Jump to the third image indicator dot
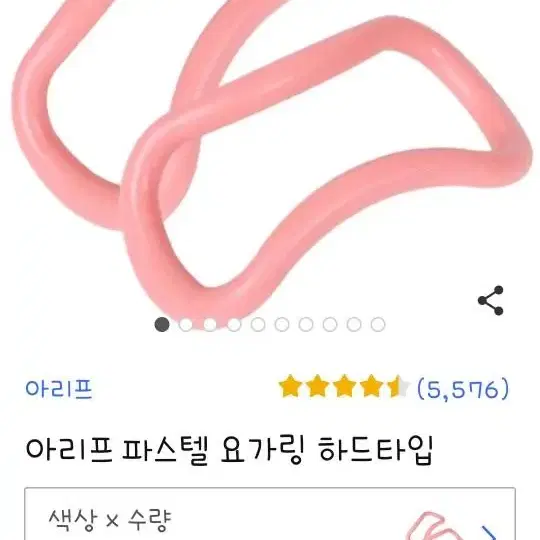The image size is (540, 540). coord(210,324)
